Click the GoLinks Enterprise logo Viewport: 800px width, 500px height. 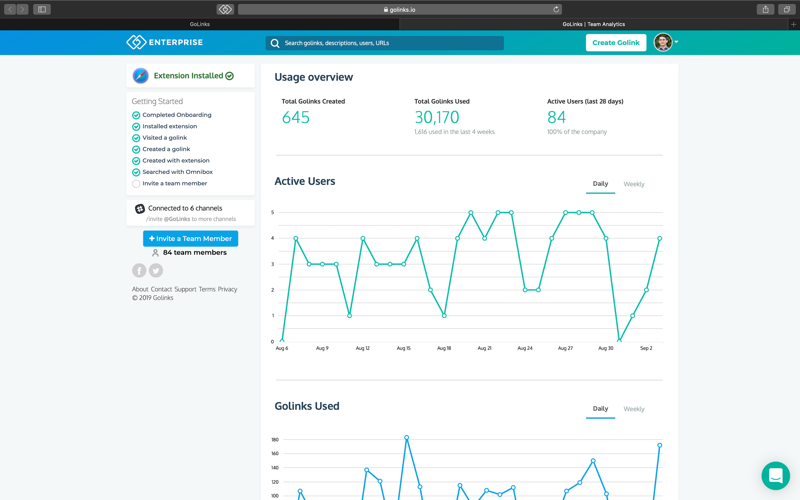click(164, 42)
